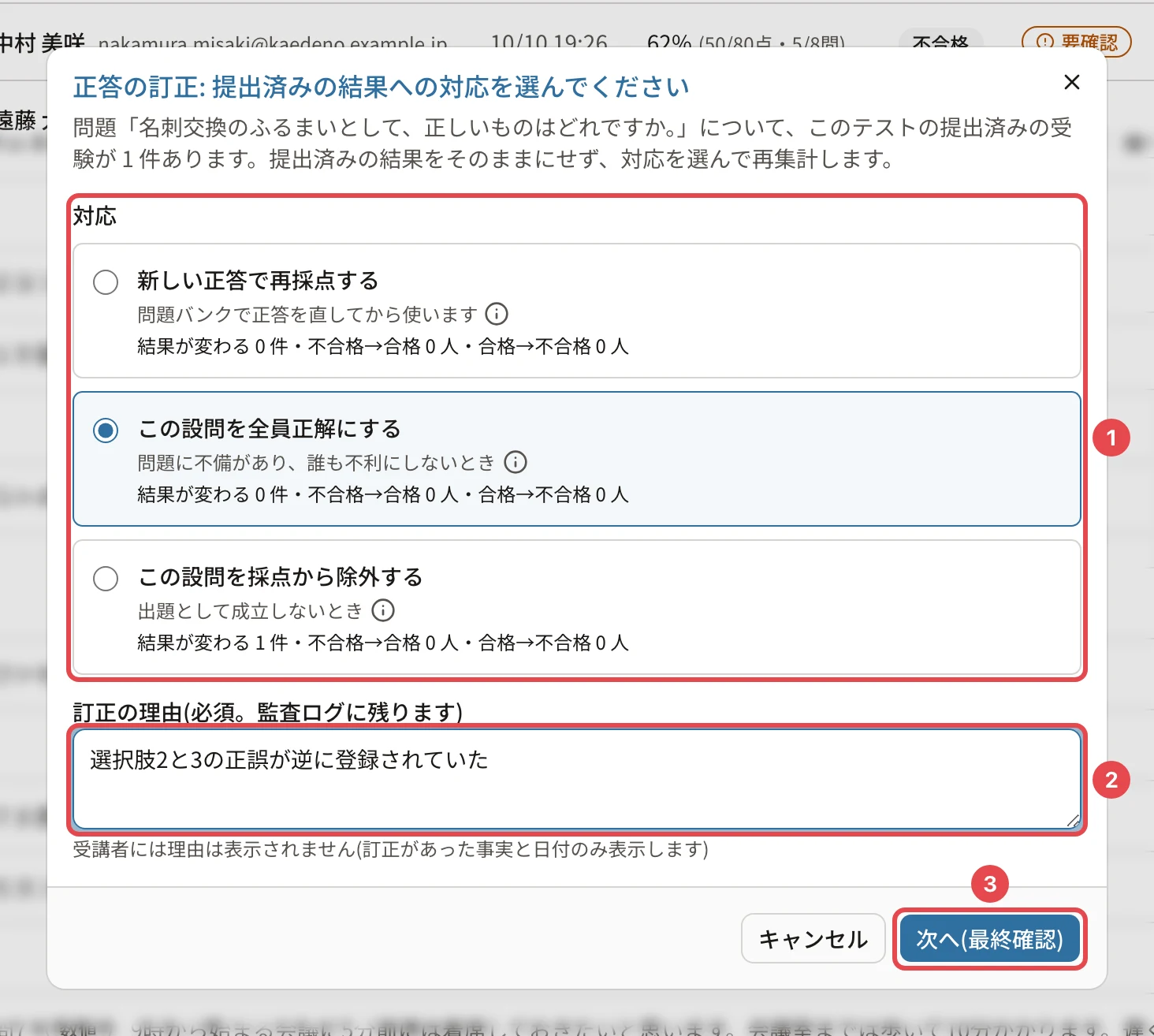Image resolution: width=1154 pixels, height=1036 pixels.
Task: Select the この設問を採点から除外する radio option
Action: coord(106,578)
